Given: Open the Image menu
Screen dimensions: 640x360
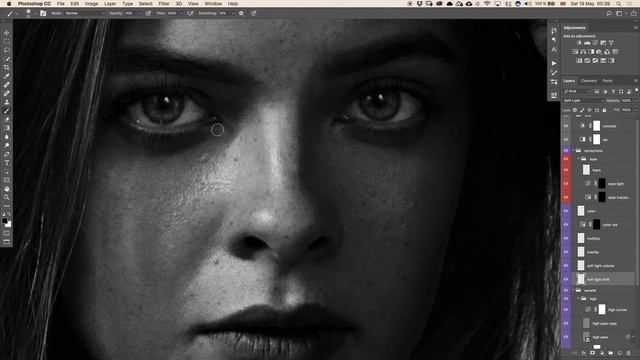Looking at the screenshot, I should [x=91, y=4].
